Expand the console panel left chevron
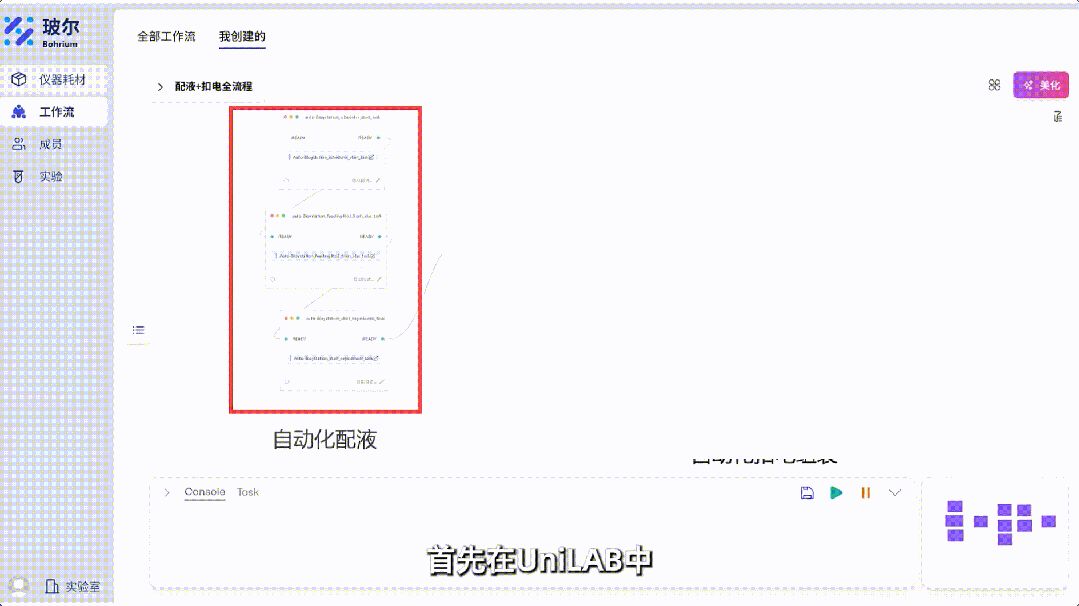This screenshot has height=606, width=1079. tap(167, 492)
